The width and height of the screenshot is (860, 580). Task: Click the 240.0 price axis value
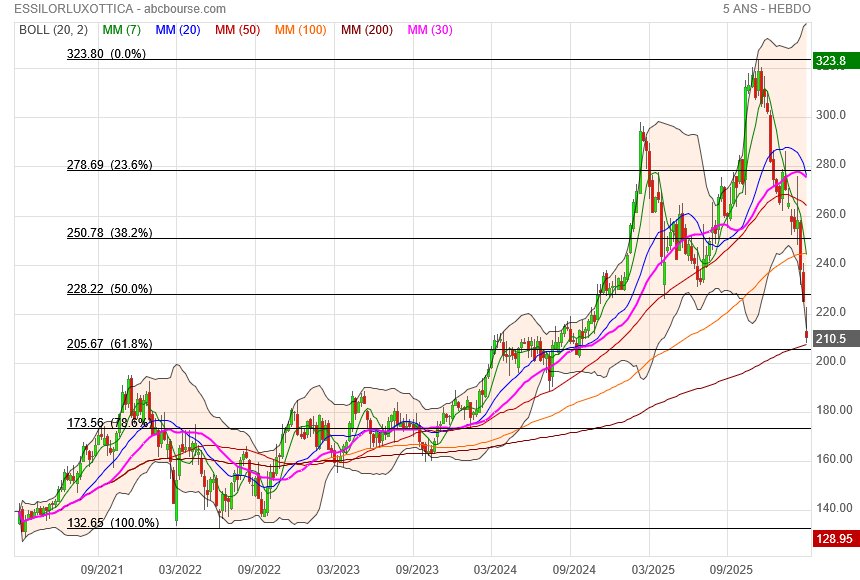point(830,262)
